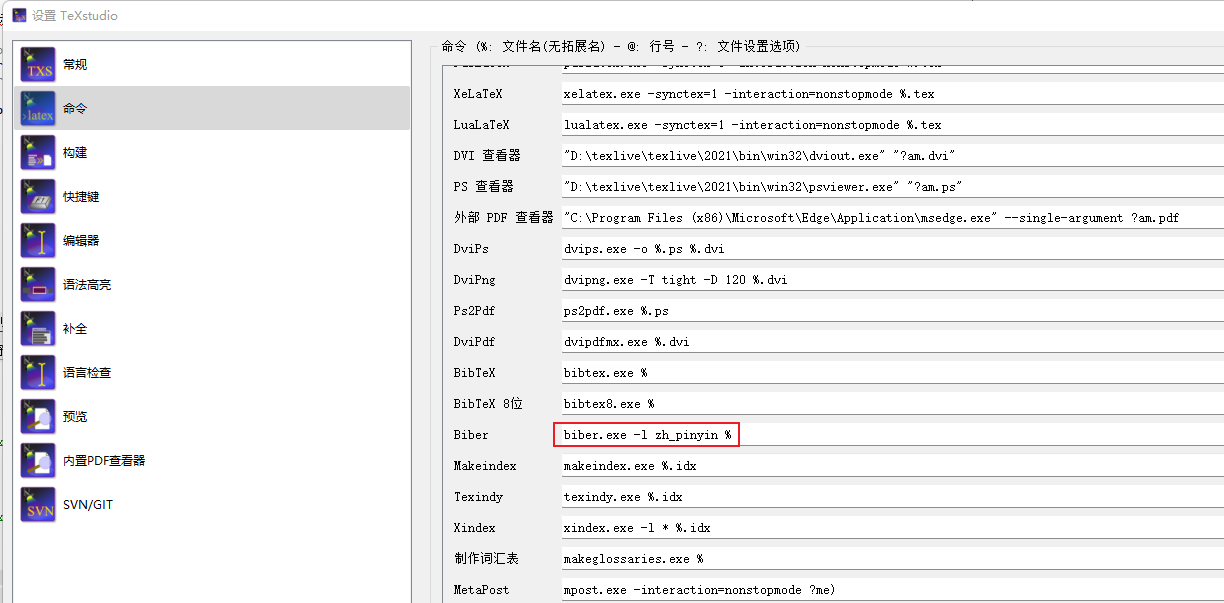
Task: Click the Ps2Pdf label
Action: (474, 311)
